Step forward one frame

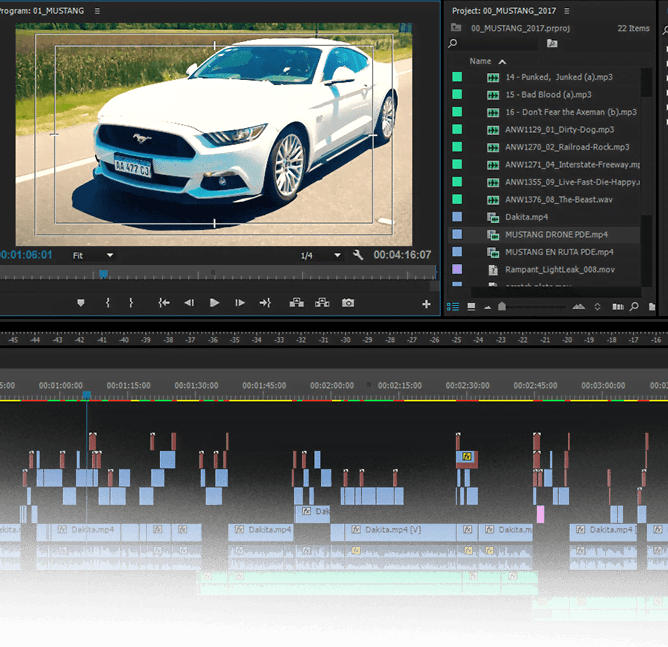240,303
